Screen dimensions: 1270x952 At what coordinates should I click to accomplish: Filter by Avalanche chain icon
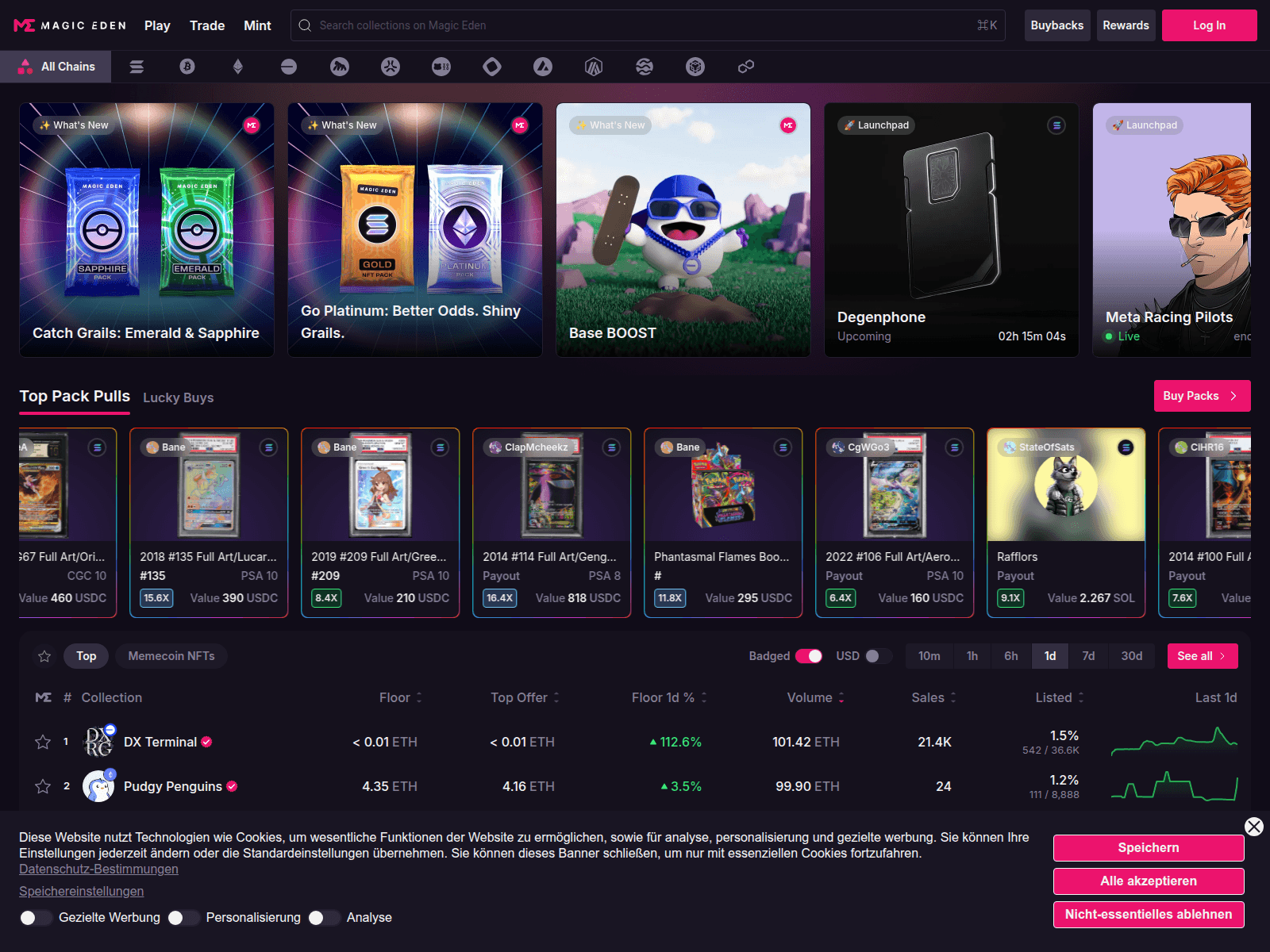coord(543,67)
